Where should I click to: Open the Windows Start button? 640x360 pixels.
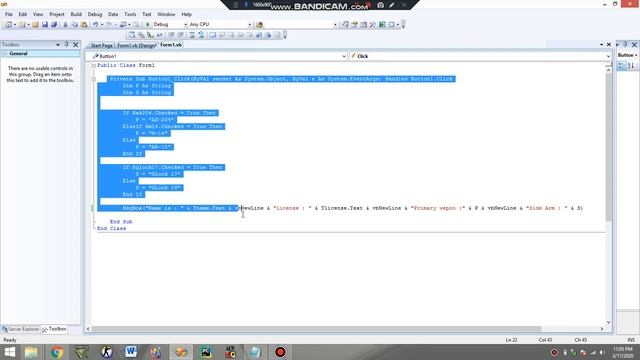[x=9, y=352]
